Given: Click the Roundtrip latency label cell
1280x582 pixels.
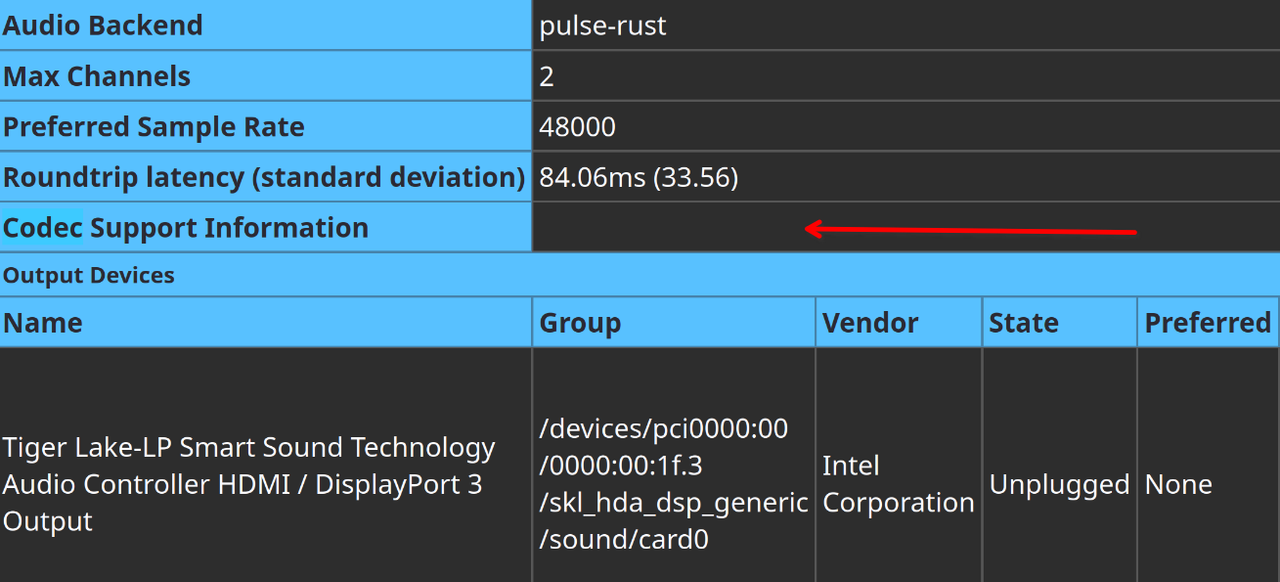Looking at the screenshot, I should tap(265, 177).
